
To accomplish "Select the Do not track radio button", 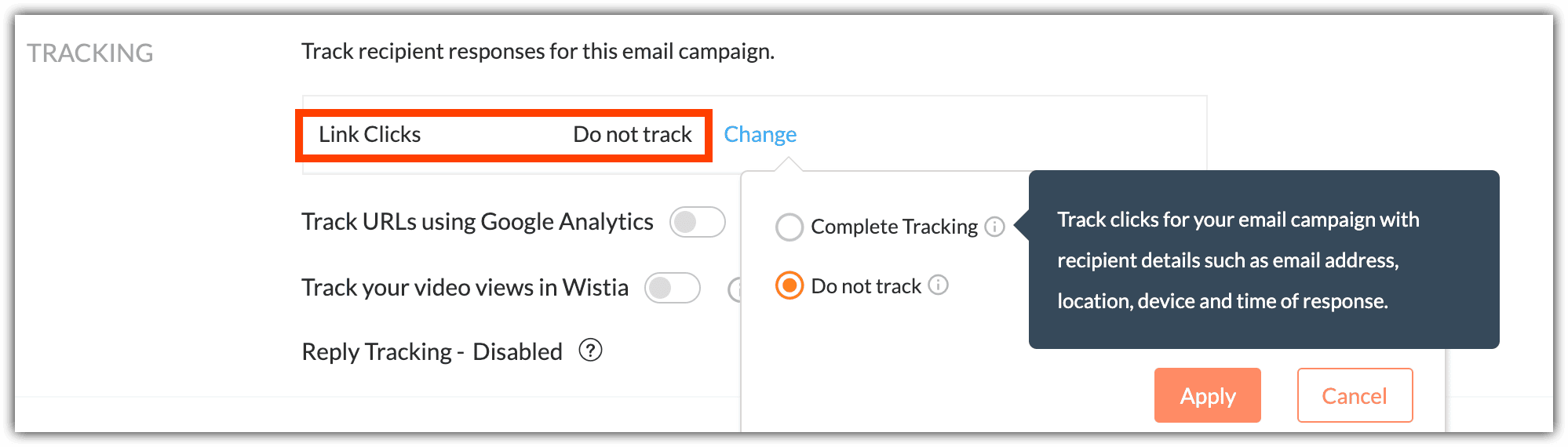I will (789, 285).
